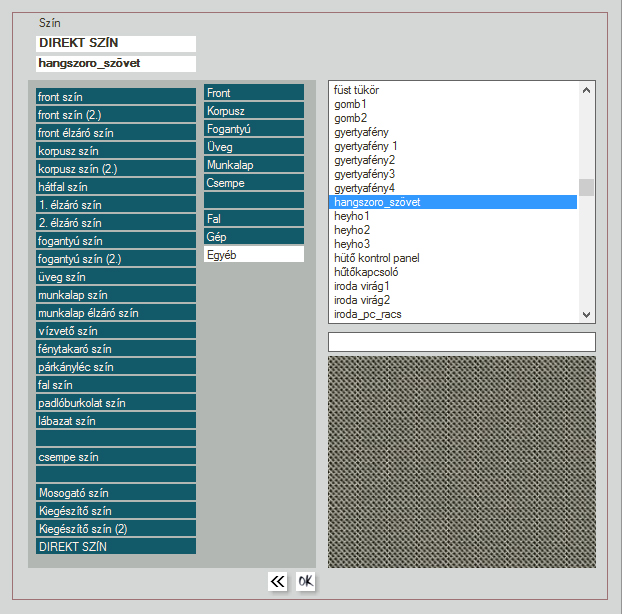
Task: Choose '2. élzáró szín' slot
Action: 116,223
